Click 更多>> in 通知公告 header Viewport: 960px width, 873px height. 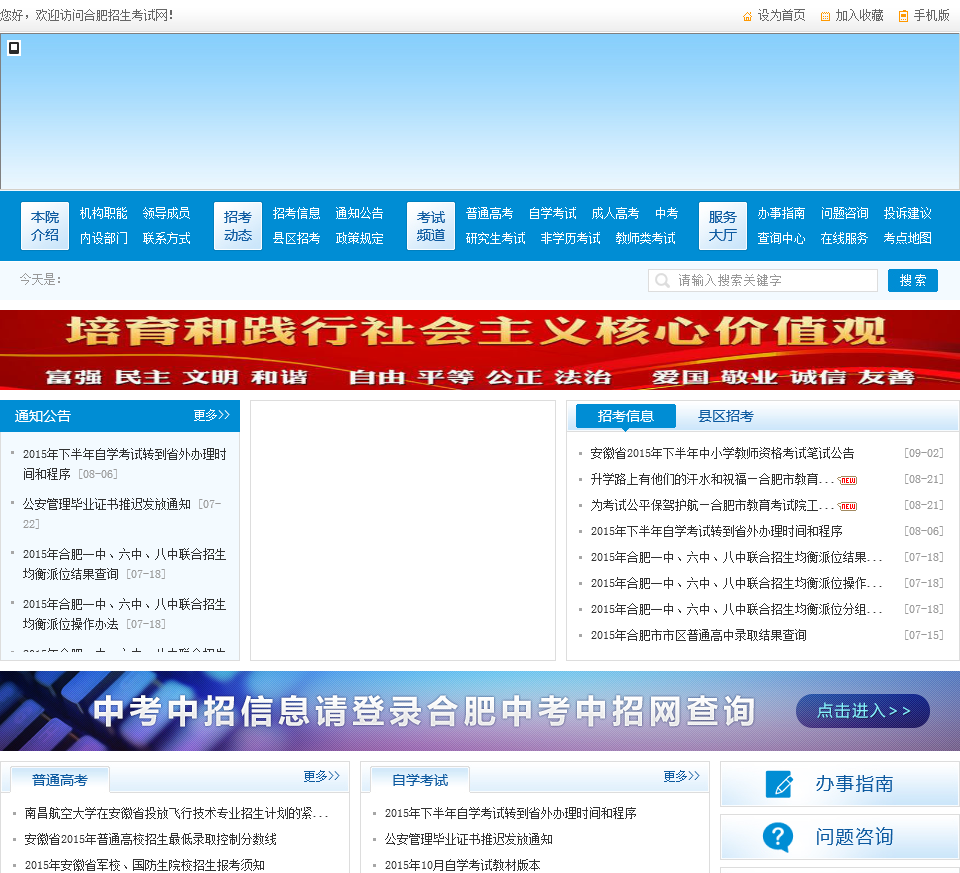pos(211,415)
